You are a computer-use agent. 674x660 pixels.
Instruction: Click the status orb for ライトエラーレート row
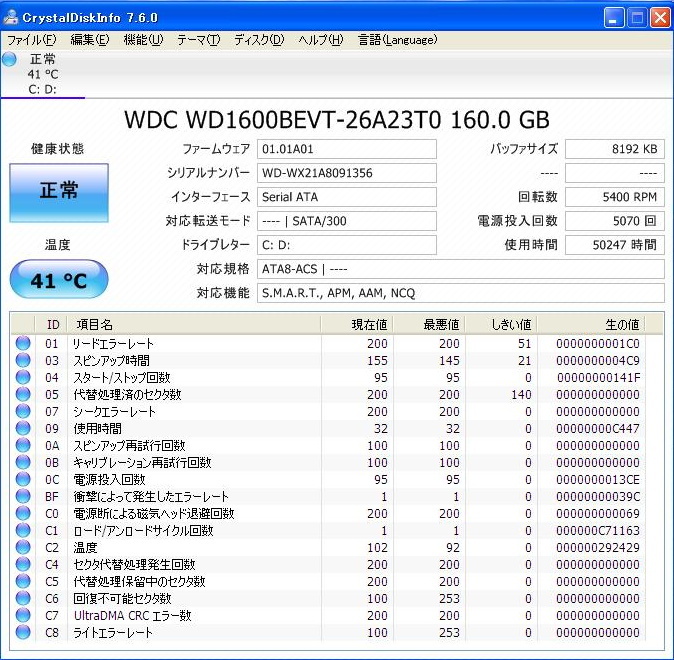click(x=23, y=633)
